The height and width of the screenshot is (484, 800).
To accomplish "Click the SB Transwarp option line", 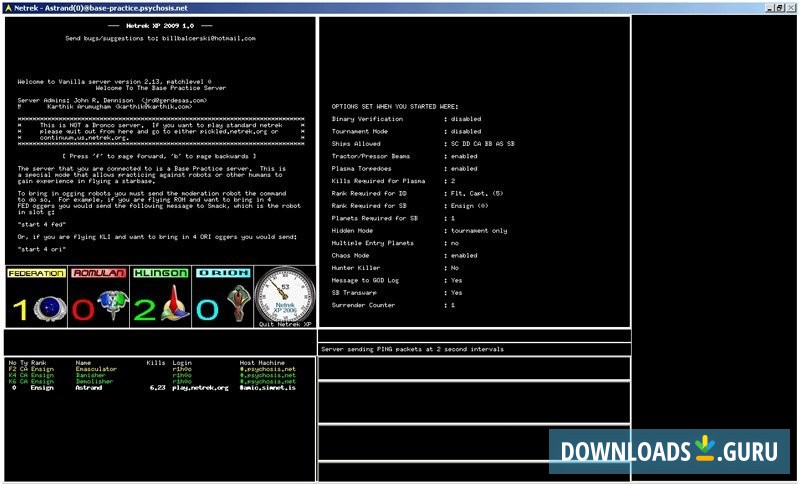I will coord(397,293).
